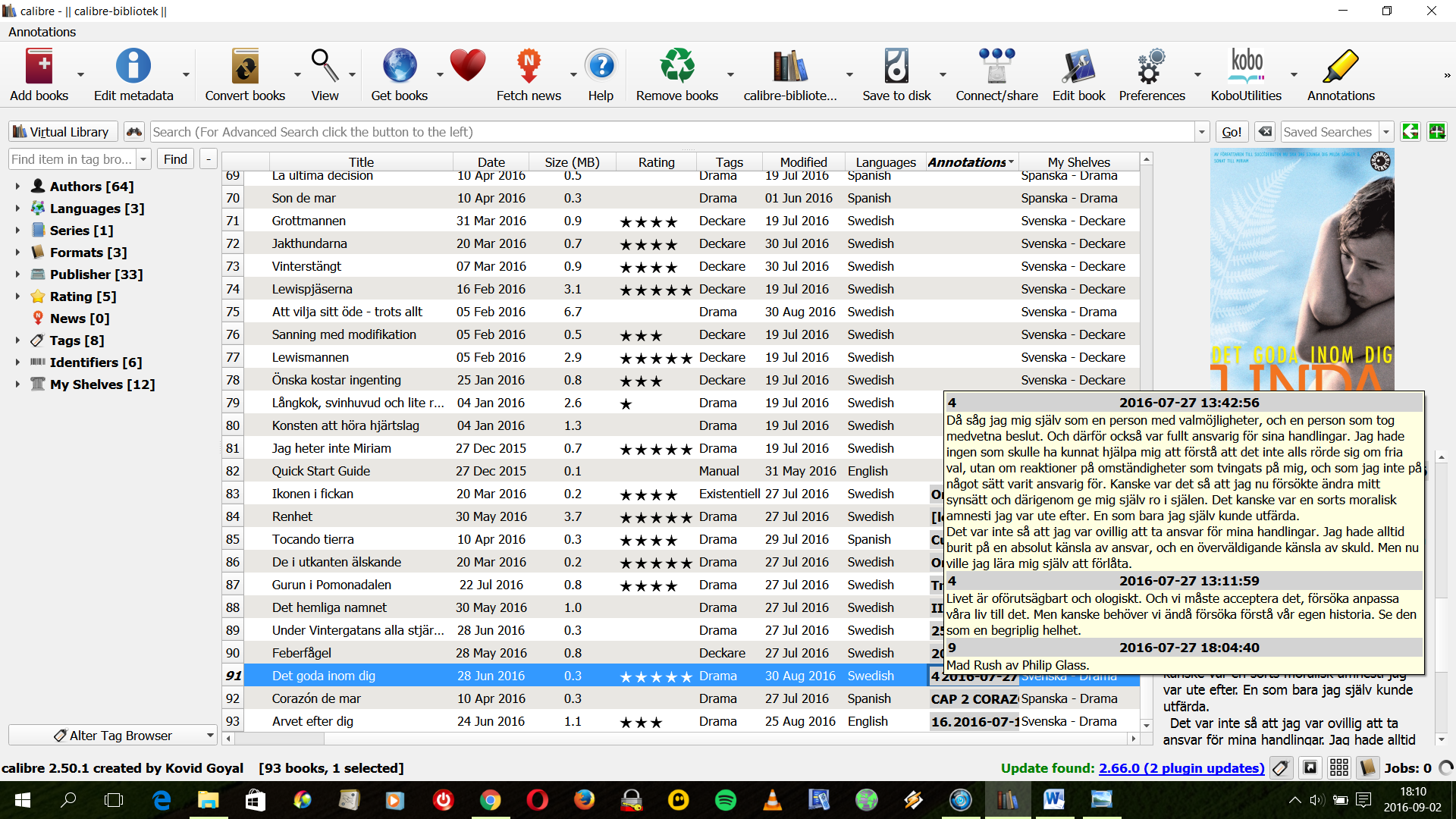This screenshot has width=1456, height=819.
Task: Toggle the Cover Grid view button
Action: (1338, 768)
